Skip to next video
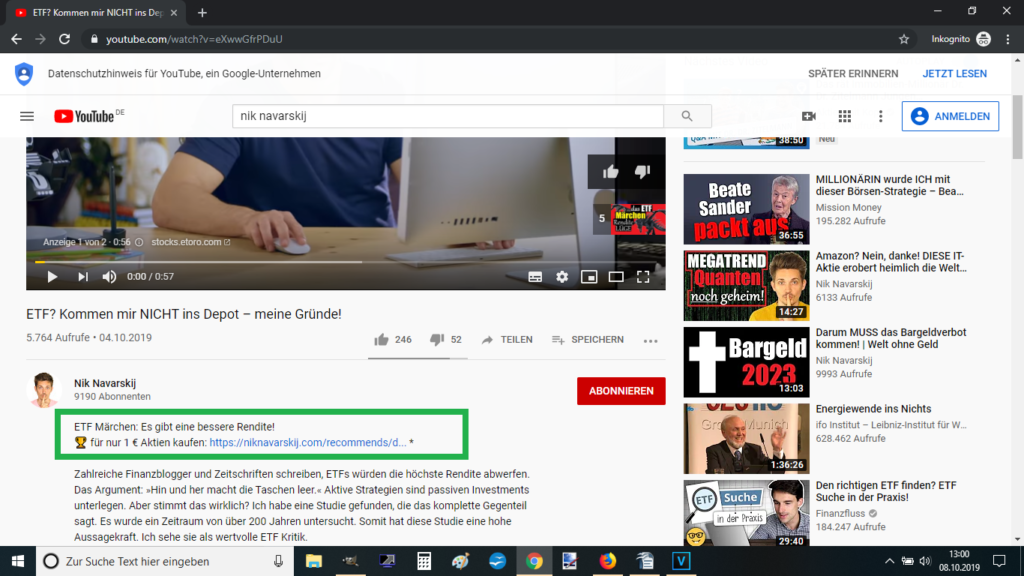Image resolution: width=1024 pixels, height=576 pixels. (x=82, y=277)
